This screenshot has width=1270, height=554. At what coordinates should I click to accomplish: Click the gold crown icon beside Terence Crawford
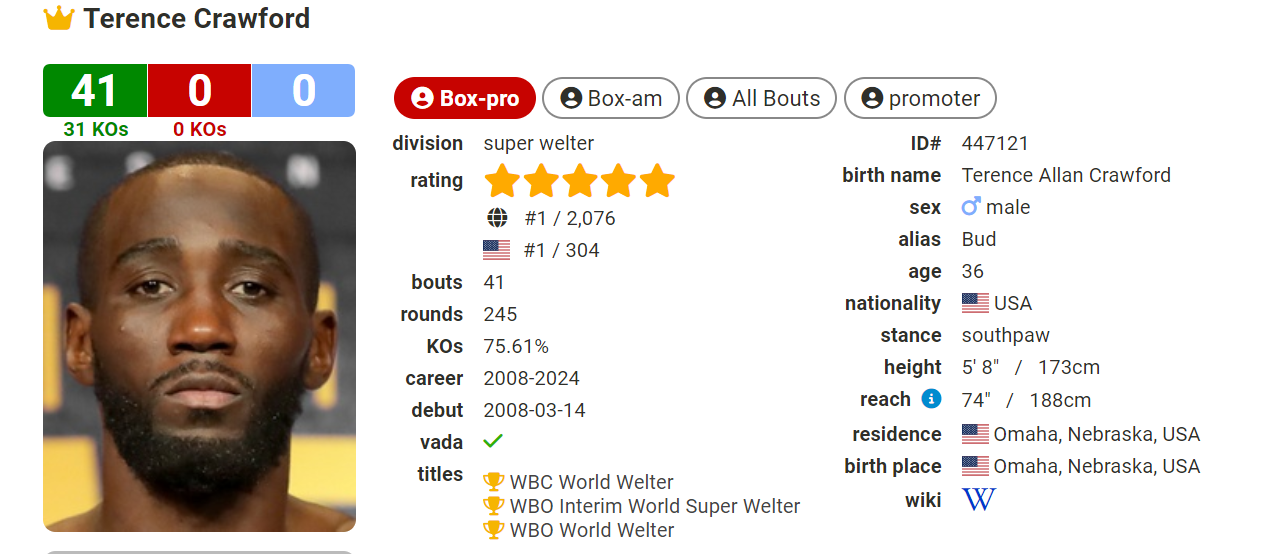[x=60, y=18]
